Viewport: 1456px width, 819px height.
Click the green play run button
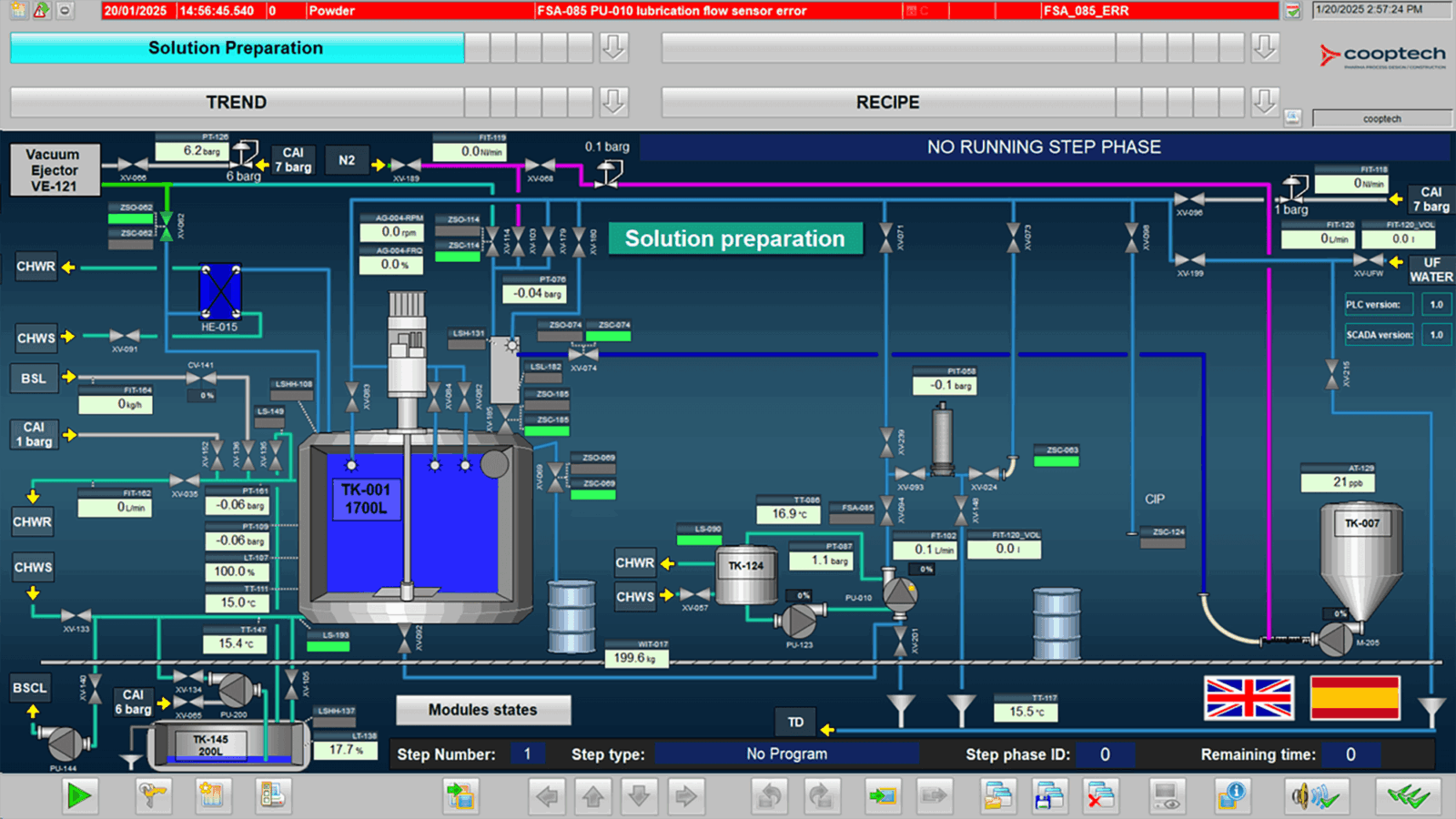(79, 796)
